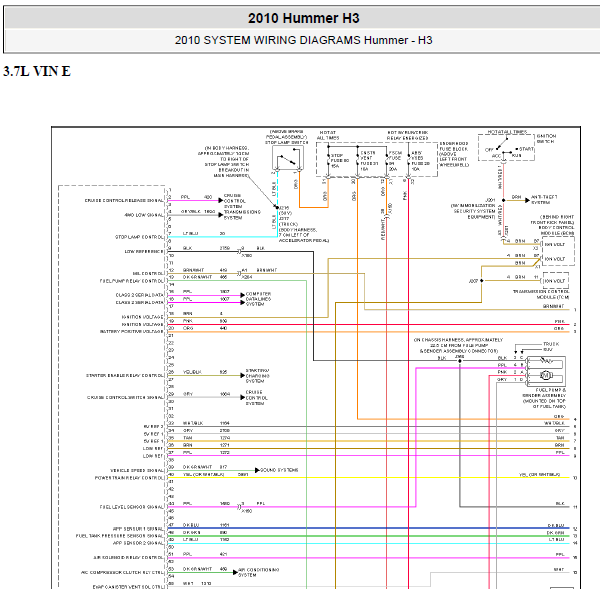The height and width of the screenshot is (589, 600).
Task: Click the "TRUCK" label near fuel pump
Action: [551, 344]
